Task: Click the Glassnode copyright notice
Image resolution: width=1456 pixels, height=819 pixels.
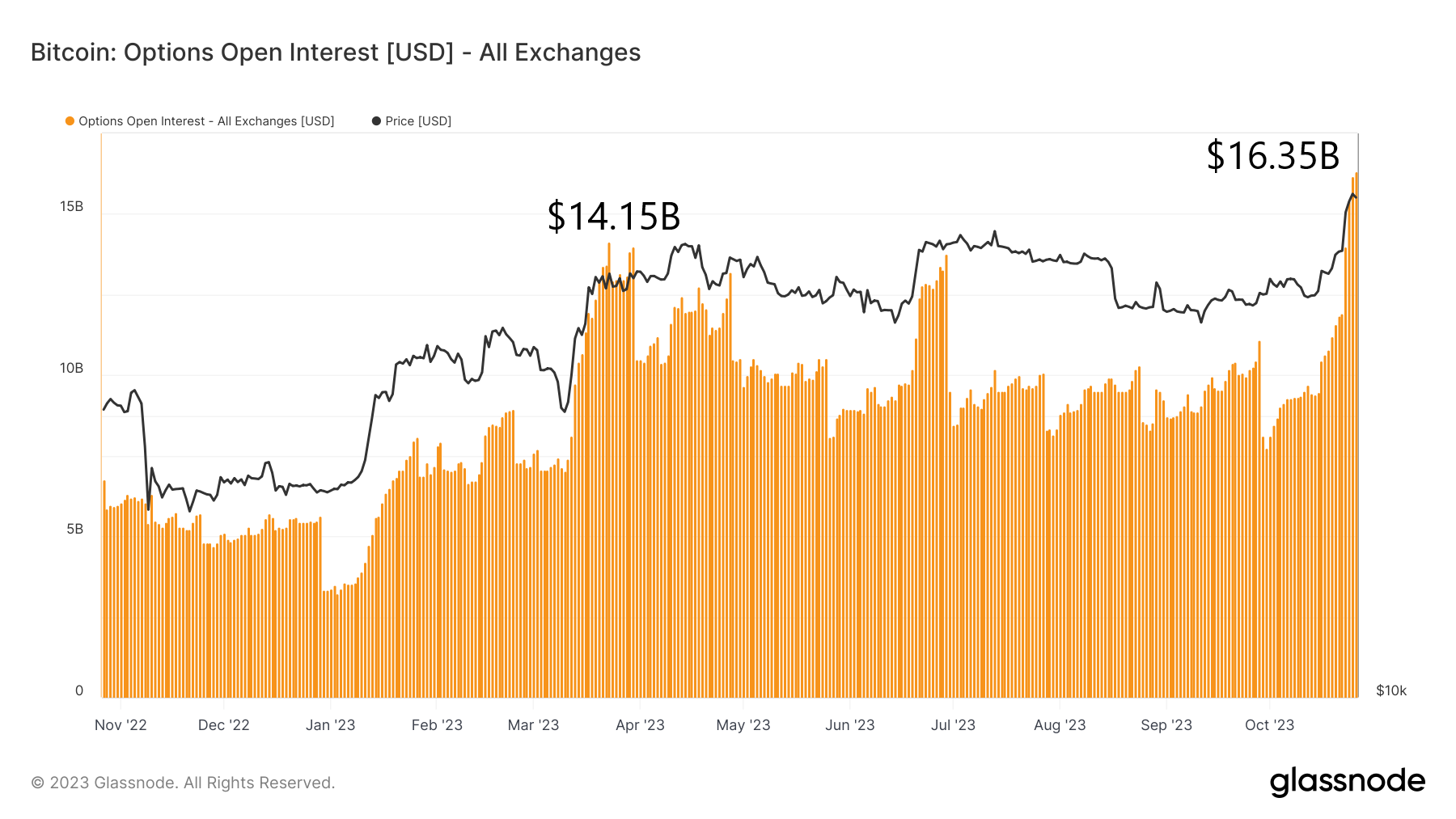Action: (183, 783)
